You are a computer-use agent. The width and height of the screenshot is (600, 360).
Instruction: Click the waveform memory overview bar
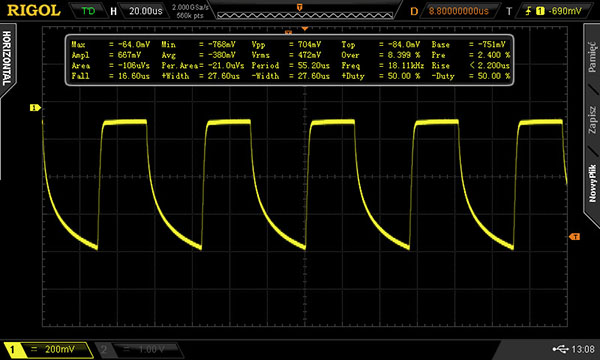[305, 15]
